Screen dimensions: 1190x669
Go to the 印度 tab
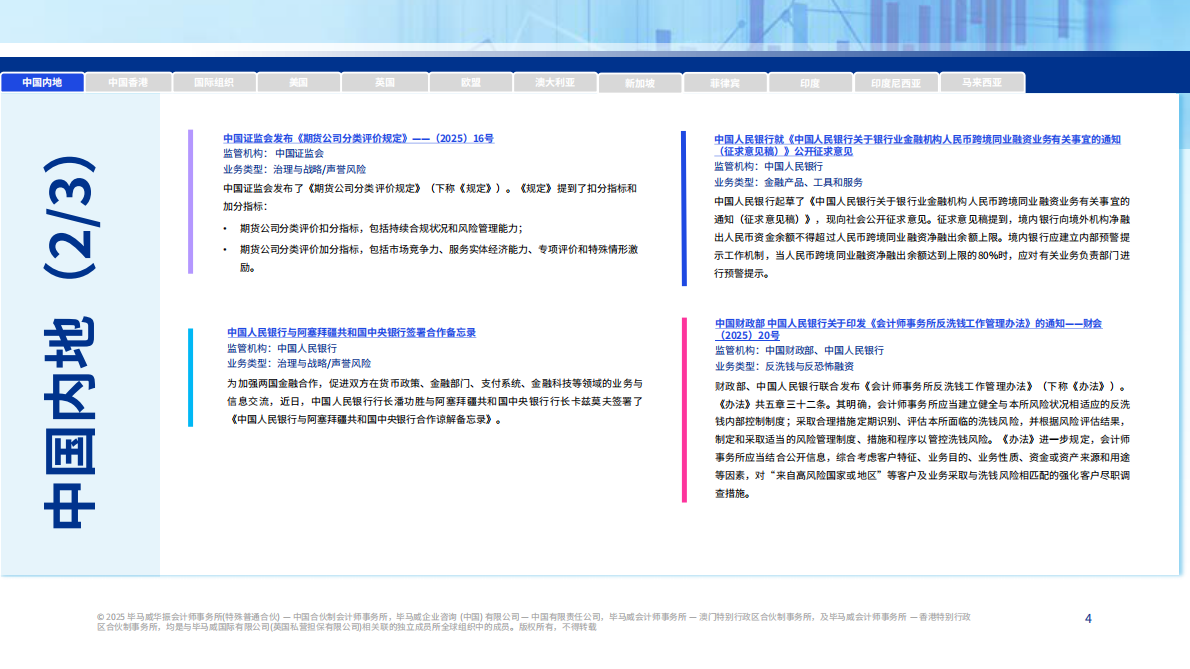pyautogui.click(x=810, y=84)
